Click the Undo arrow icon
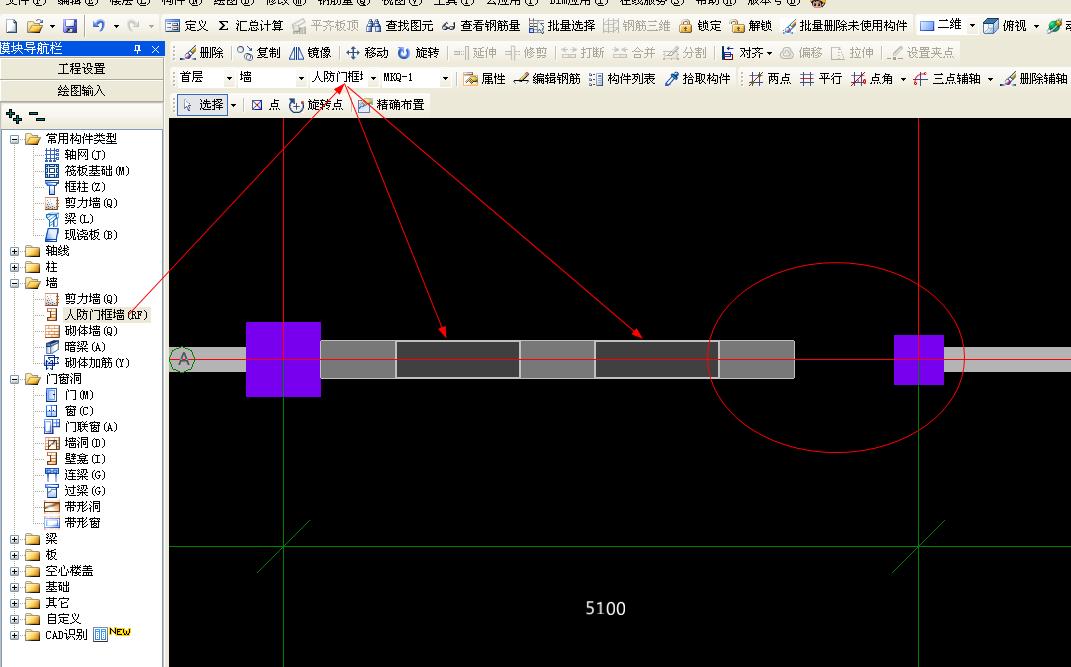The width and height of the screenshot is (1071, 667). (99, 26)
